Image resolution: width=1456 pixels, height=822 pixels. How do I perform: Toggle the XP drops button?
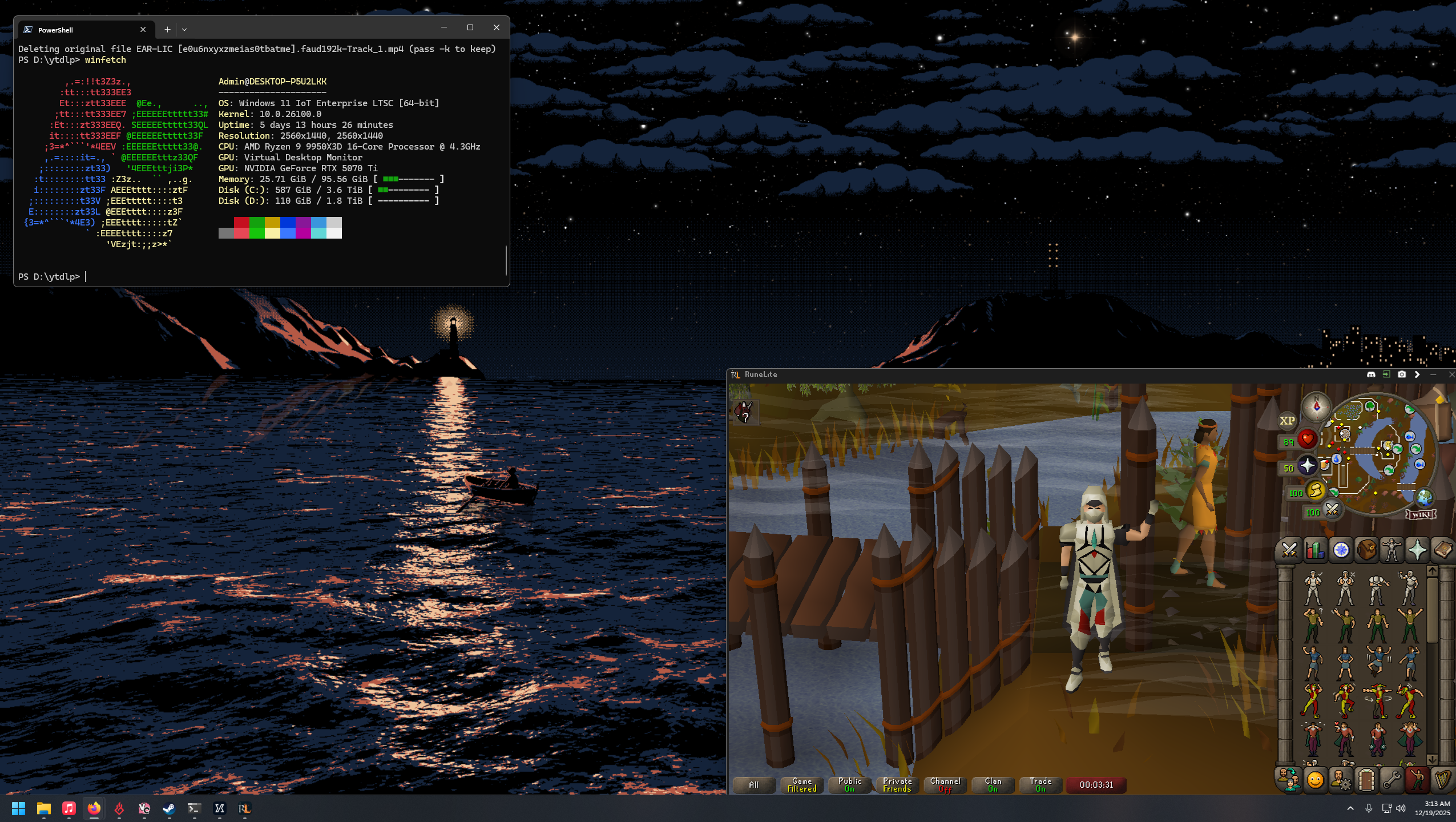(x=1287, y=421)
